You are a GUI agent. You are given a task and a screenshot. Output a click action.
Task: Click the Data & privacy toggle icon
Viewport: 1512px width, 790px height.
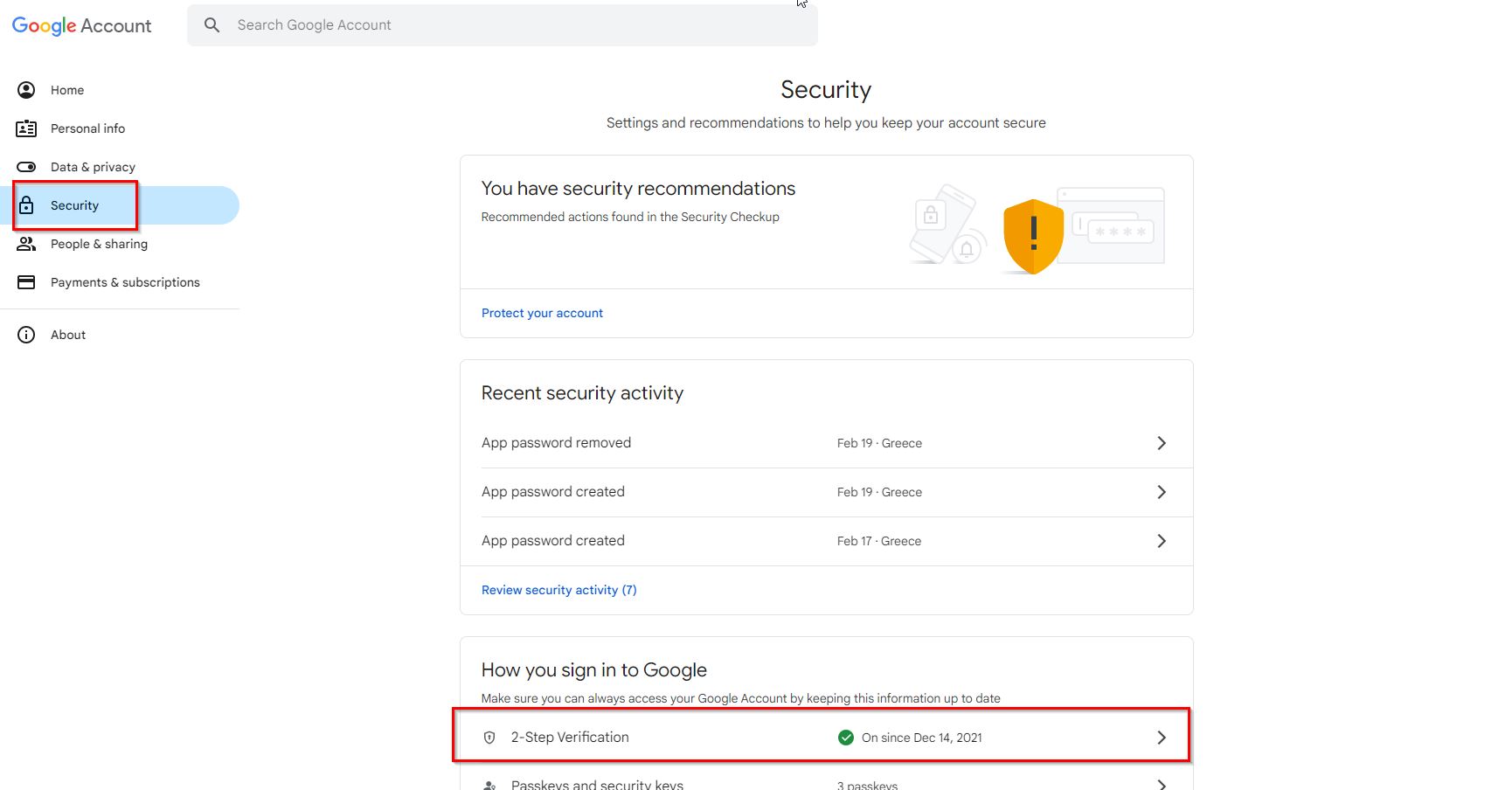26,167
